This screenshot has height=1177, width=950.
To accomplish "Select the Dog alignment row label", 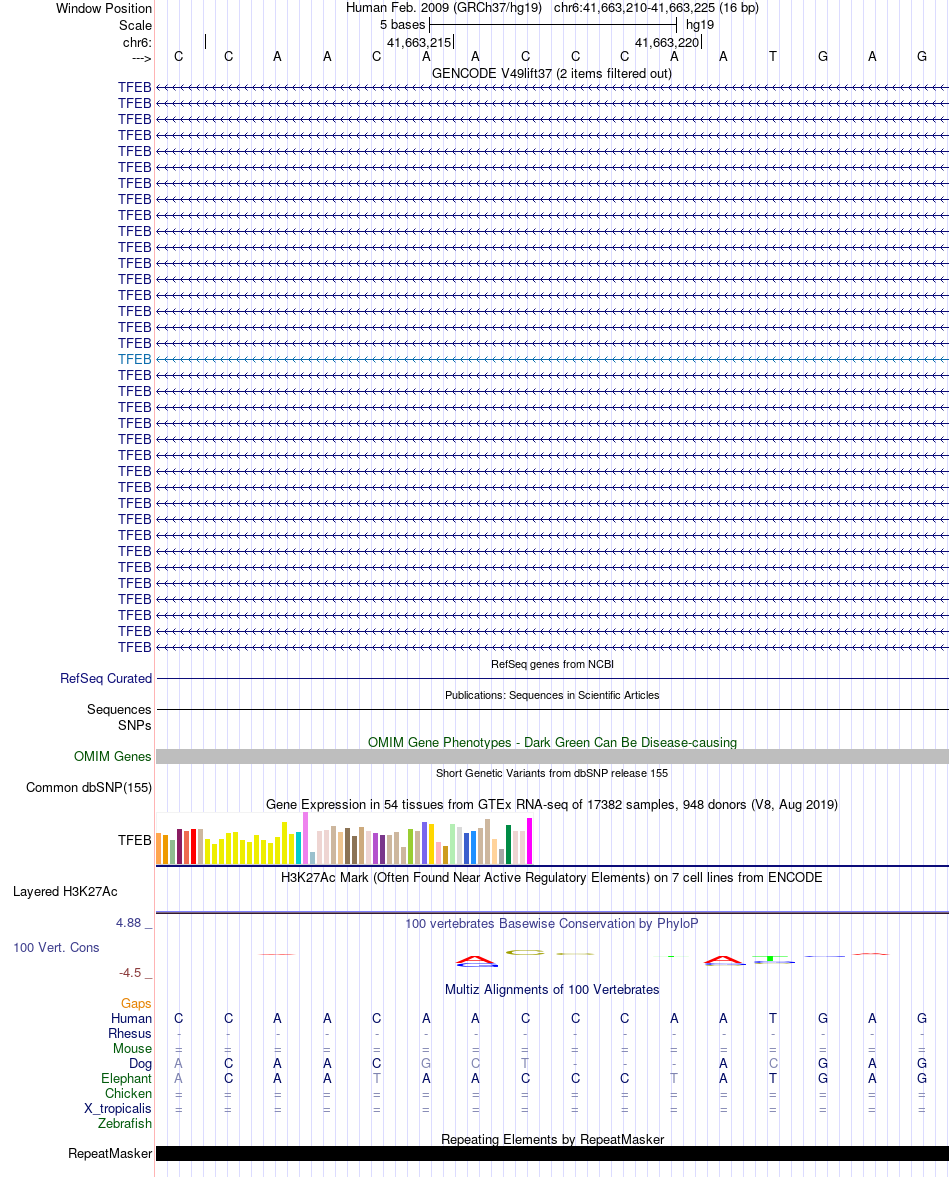I will tap(140, 1064).
